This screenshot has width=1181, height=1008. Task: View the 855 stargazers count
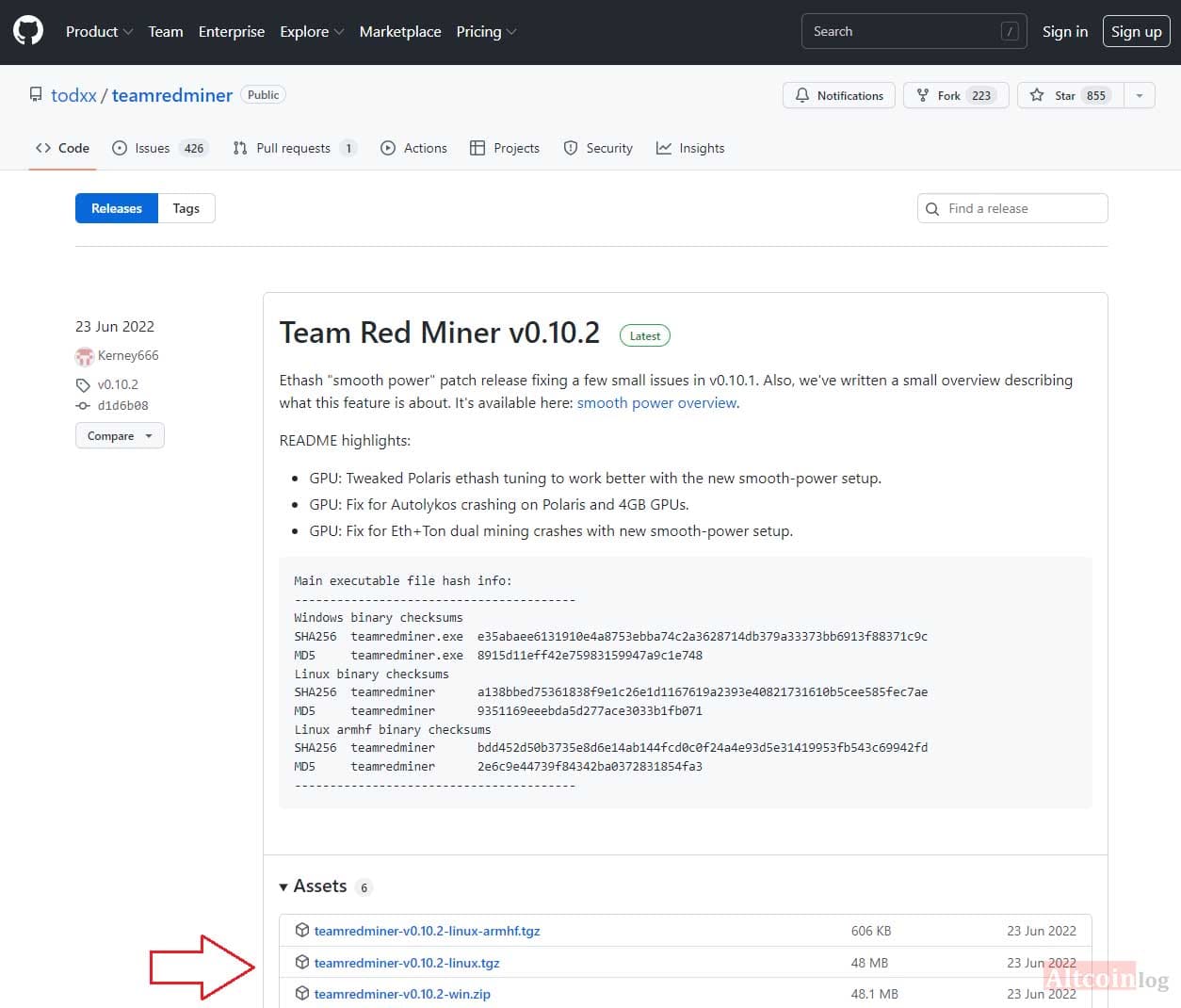(x=1096, y=95)
